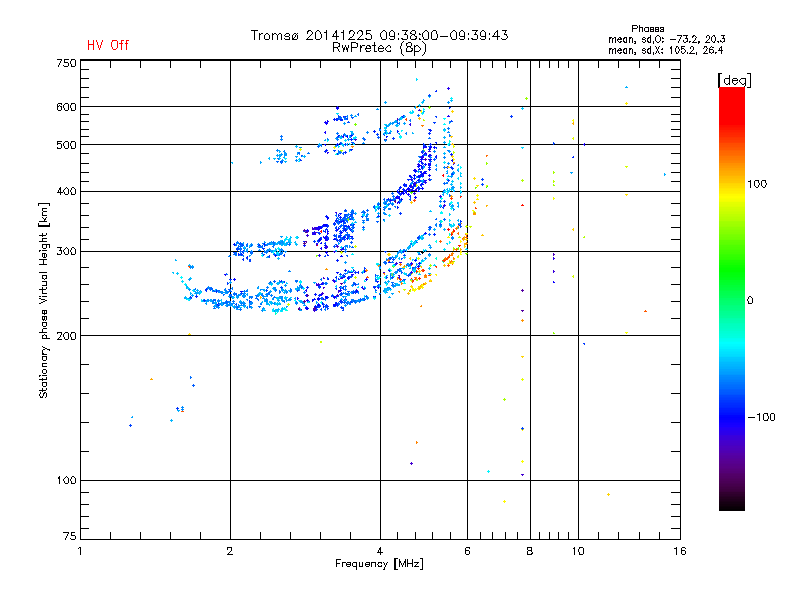800x600 pixels.
Task: Click the 'mean, sd,O: -73.2, 20.3' line
Action: point(667,39)
